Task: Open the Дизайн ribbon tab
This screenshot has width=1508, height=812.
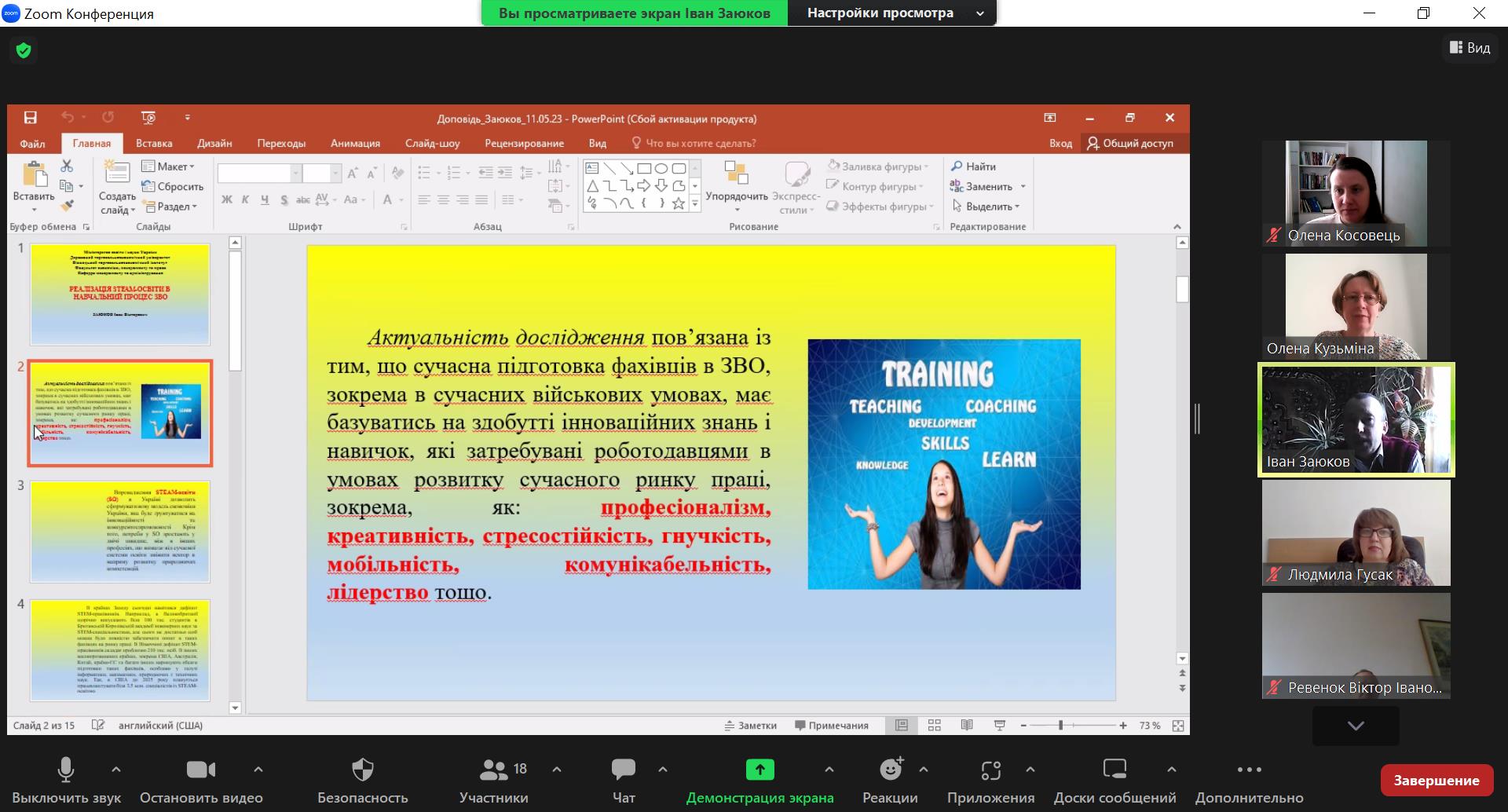Action: pyautogui.click(x=214, y=143)
